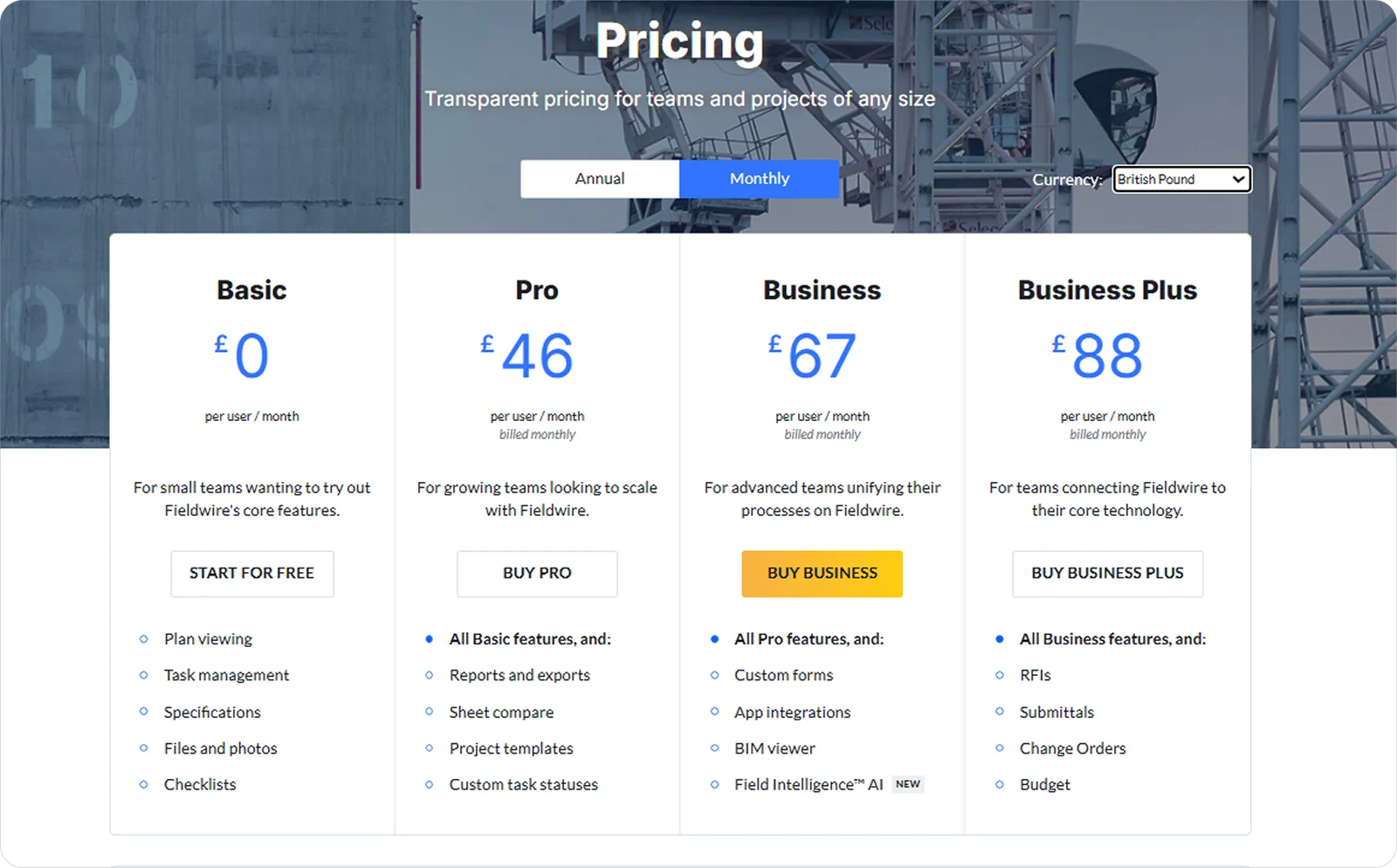This screenshot has width=1397, height=868.
Task: Switch to the Annual pricing tab
Action: pos(599,178)
